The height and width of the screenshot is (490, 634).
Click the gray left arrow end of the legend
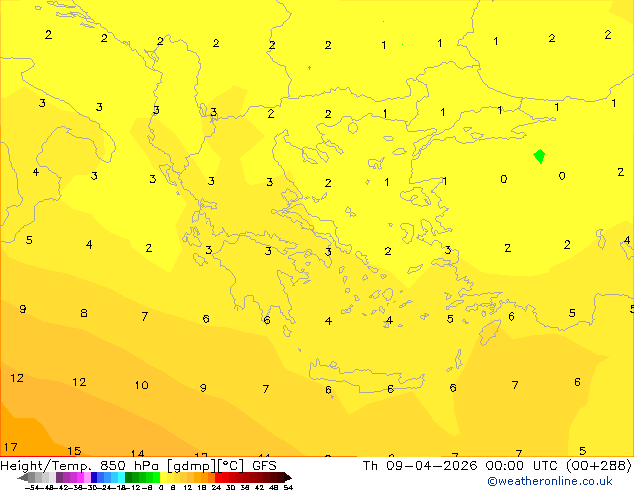[23, 478]
